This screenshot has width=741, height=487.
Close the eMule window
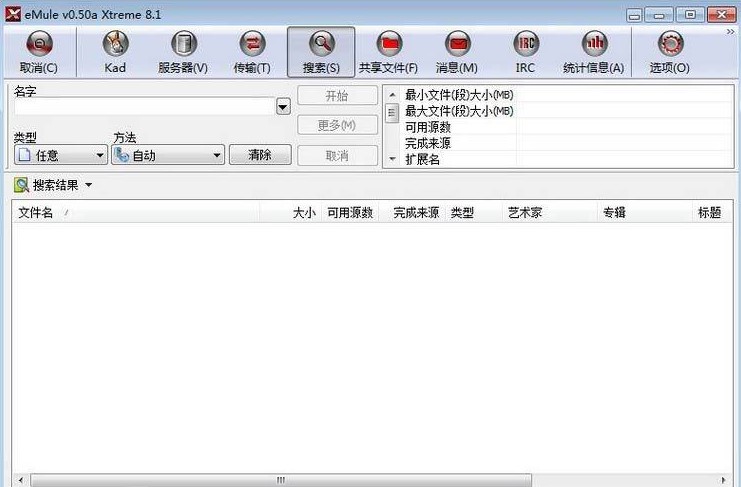(722, 15)
